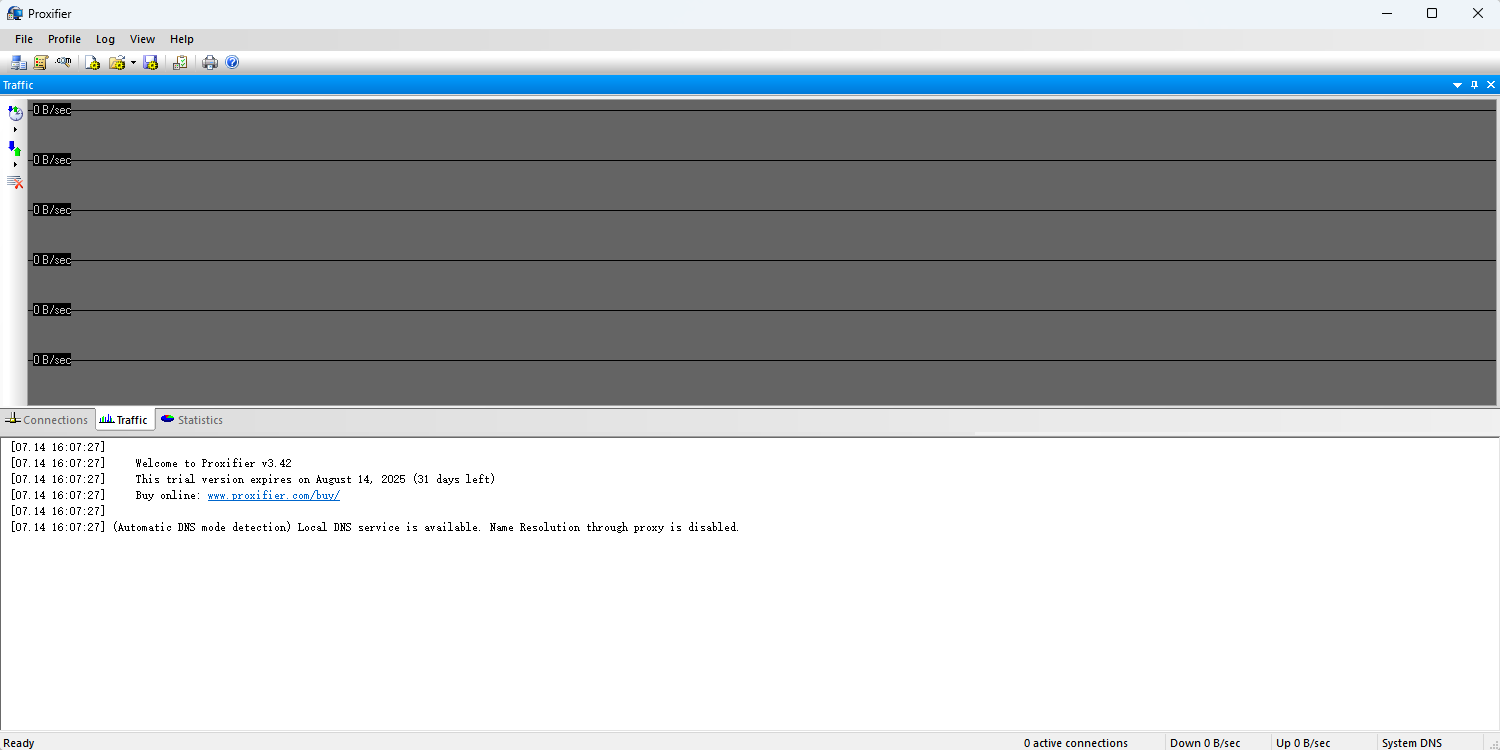Switch to the Connections tab
This screenshot has height=750, width=1500.
coord(47,420)
